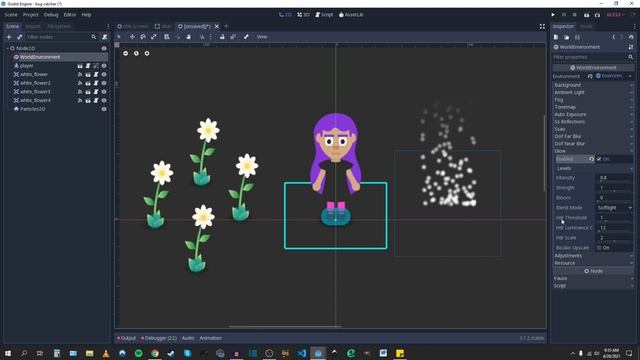This screenshot has width=640, height=360.
Task: Open the viewport View menu button
Action: click(x=262, y=37)
